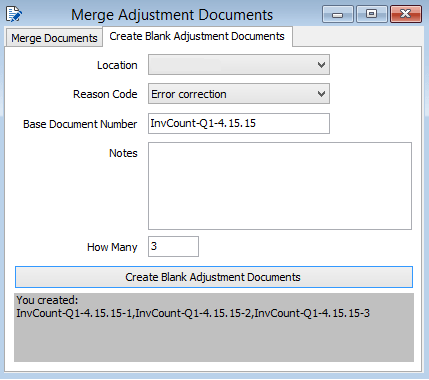Screen dimensions: 429x380
Task: Click the Notes label
Action: [x=123, y=153]
